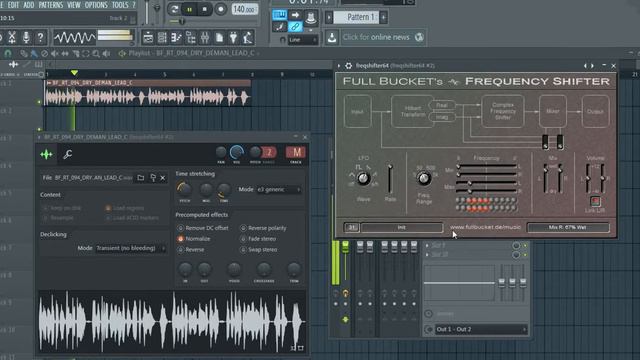Image resolution: width=640 pixels, height=360 pixels.
Task: Select the playlist zoom magnifier tool
Action: pyautogui.click(x=96, y=53)
